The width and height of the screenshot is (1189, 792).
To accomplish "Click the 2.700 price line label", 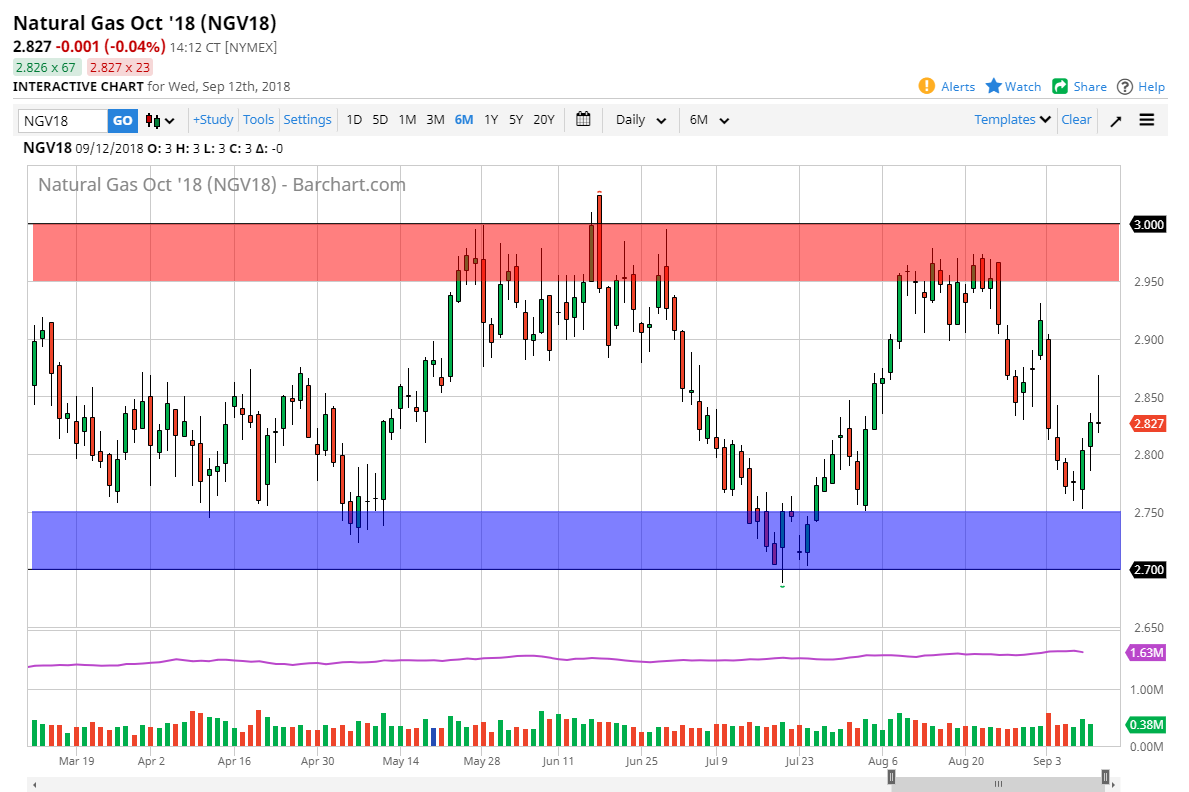I will (1148, 570).
